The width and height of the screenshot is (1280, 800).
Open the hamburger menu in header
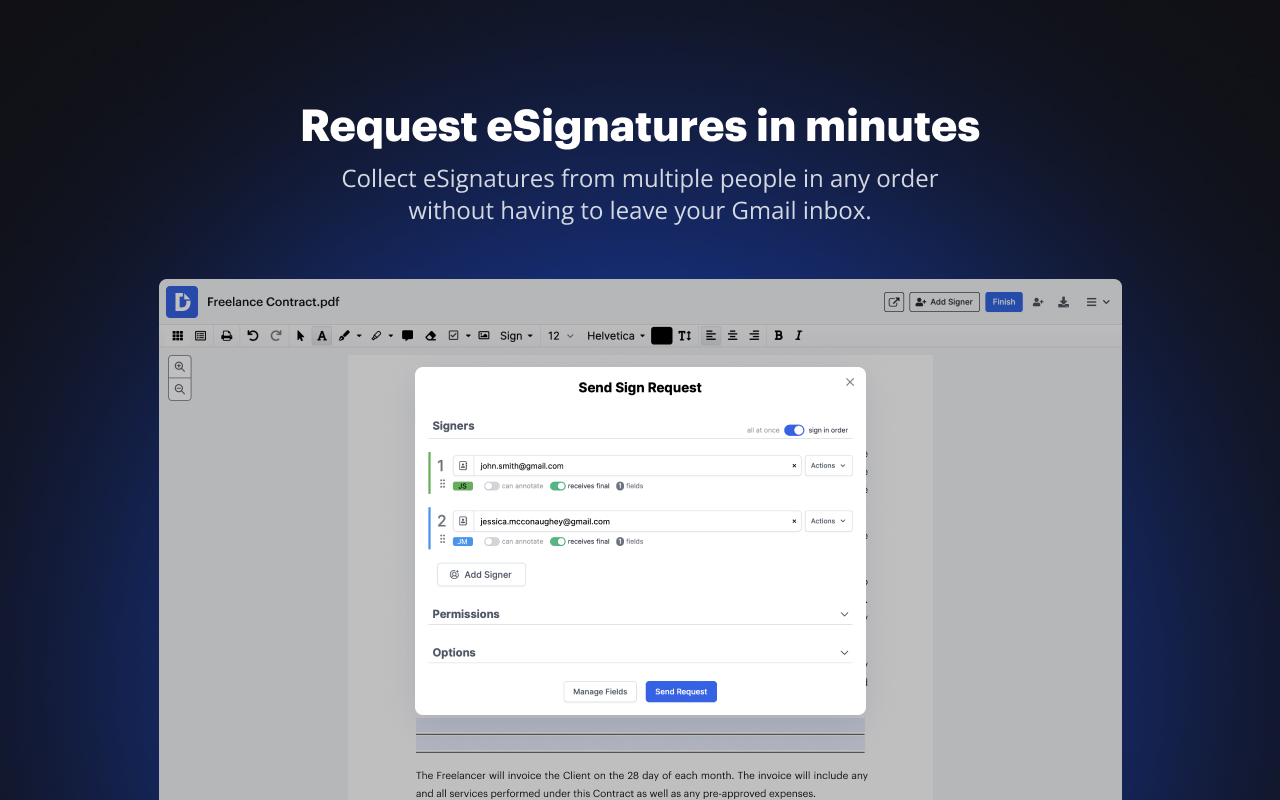point(1098,302)
